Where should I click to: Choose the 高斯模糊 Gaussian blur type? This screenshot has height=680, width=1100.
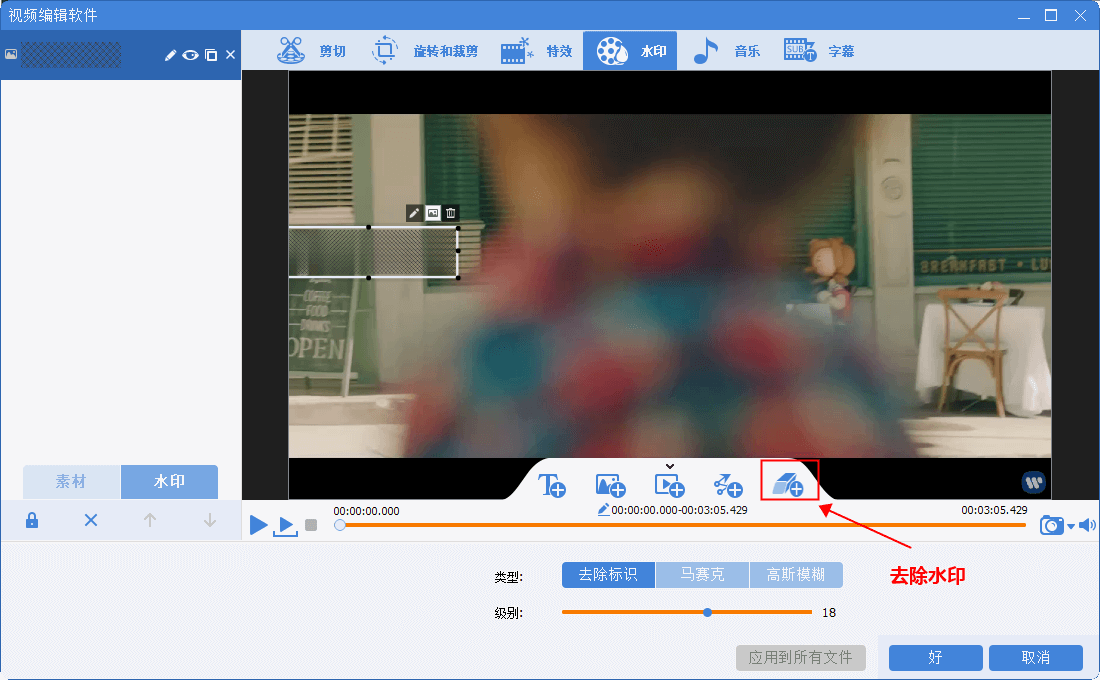click(x=796, y=575)
